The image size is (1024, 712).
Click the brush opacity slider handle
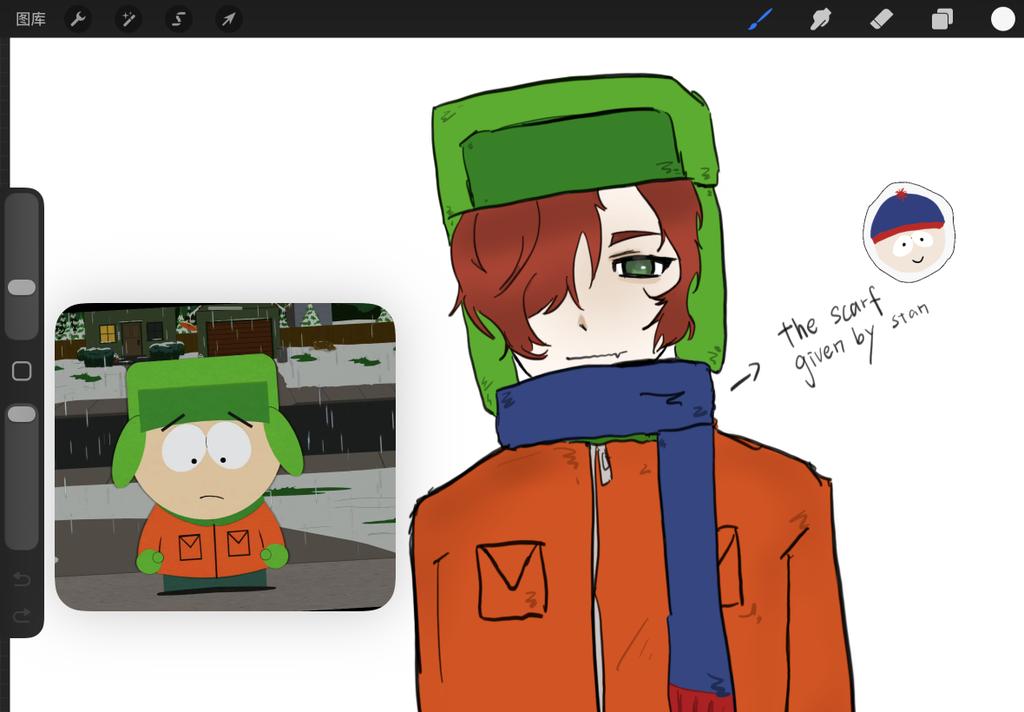pos(22,414)
